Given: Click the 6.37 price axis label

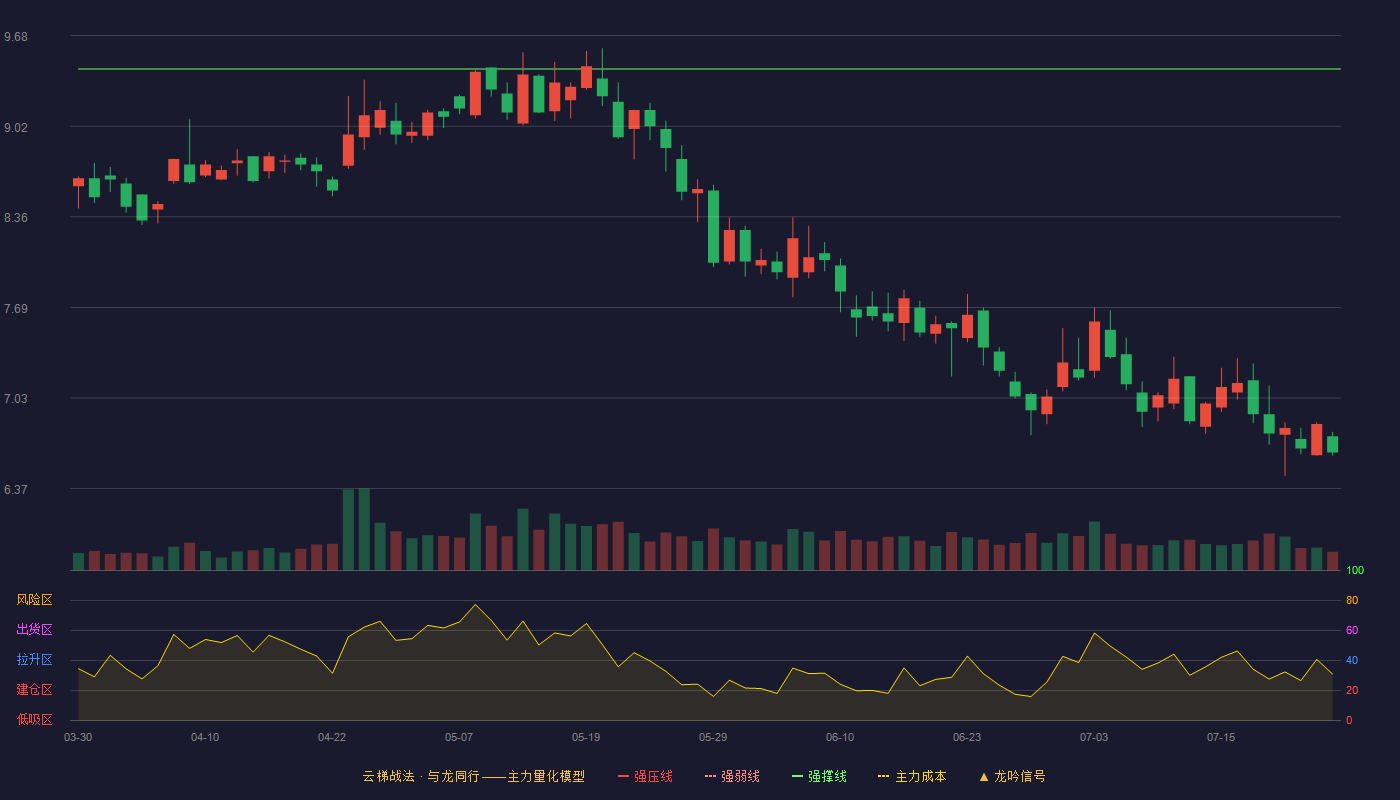Looking at the screenshot, I should point(16,489).
